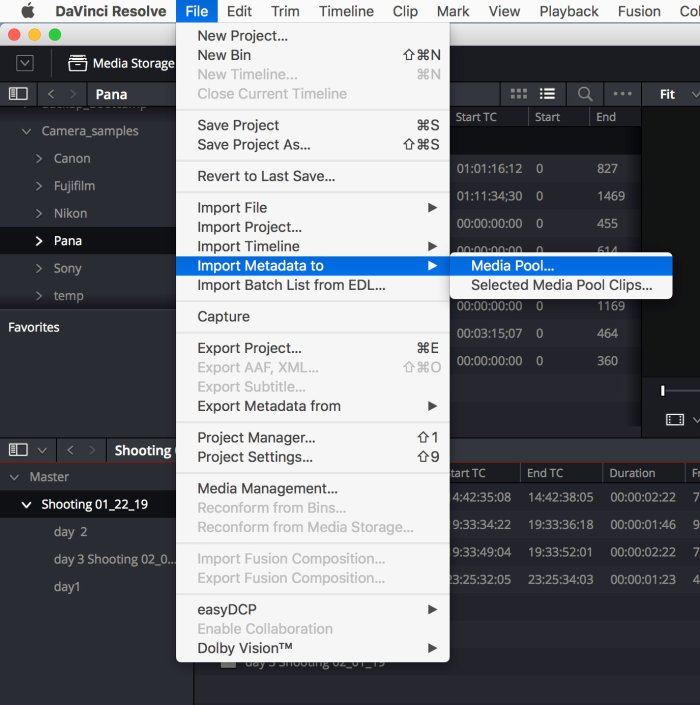Open the Playback menu
700x705 pixels.
pos(569,11)
